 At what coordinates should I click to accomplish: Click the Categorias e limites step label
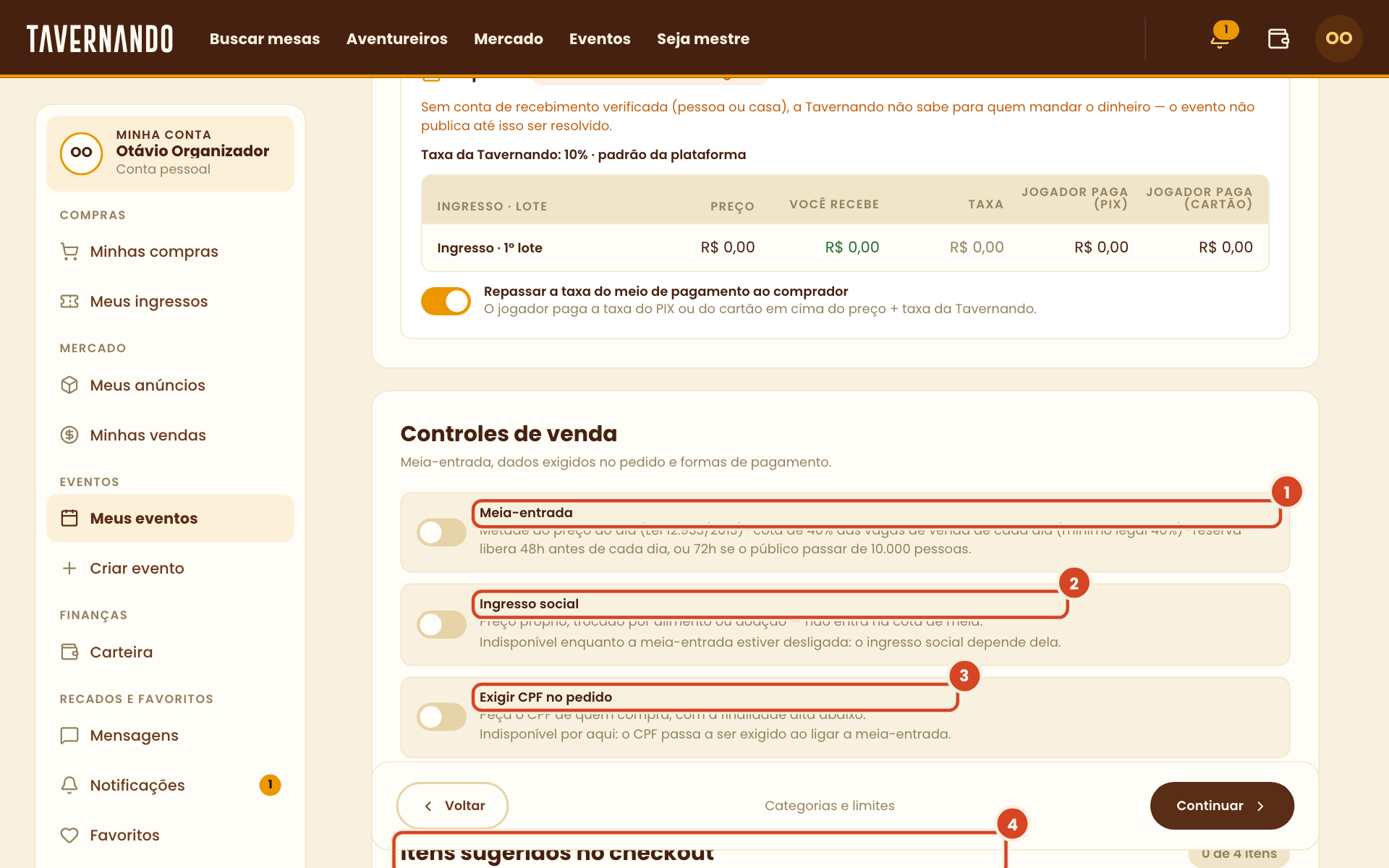click(830, 806)
